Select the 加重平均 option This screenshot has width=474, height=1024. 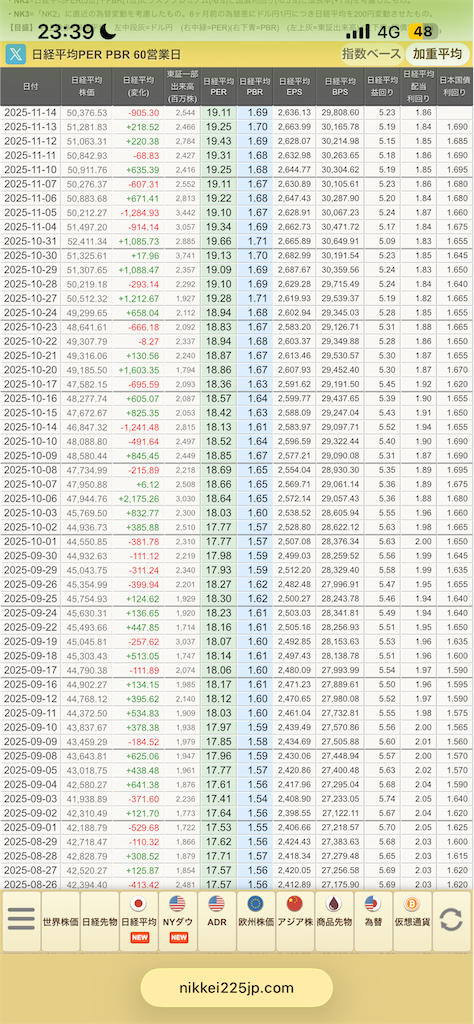(437, 55)
